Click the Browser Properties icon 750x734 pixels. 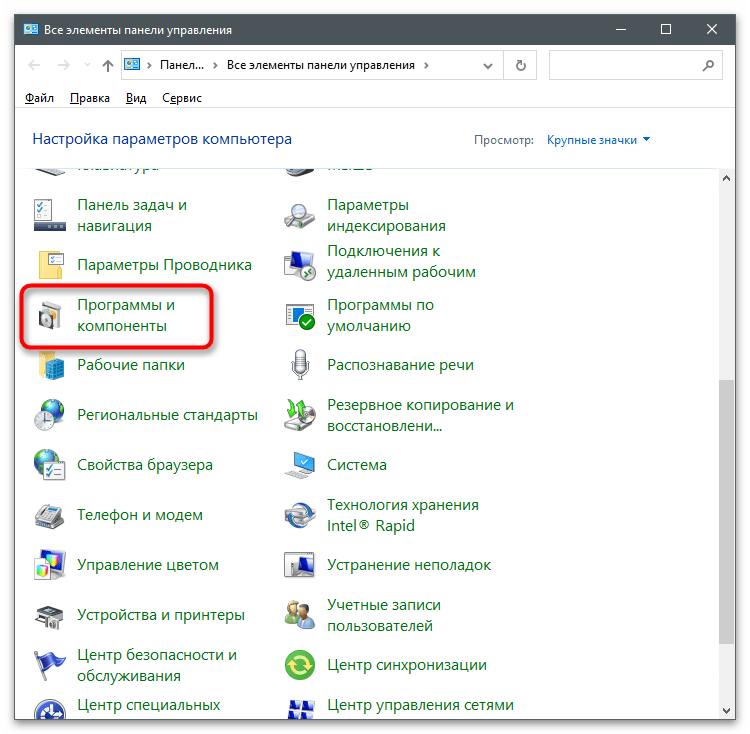50,464
